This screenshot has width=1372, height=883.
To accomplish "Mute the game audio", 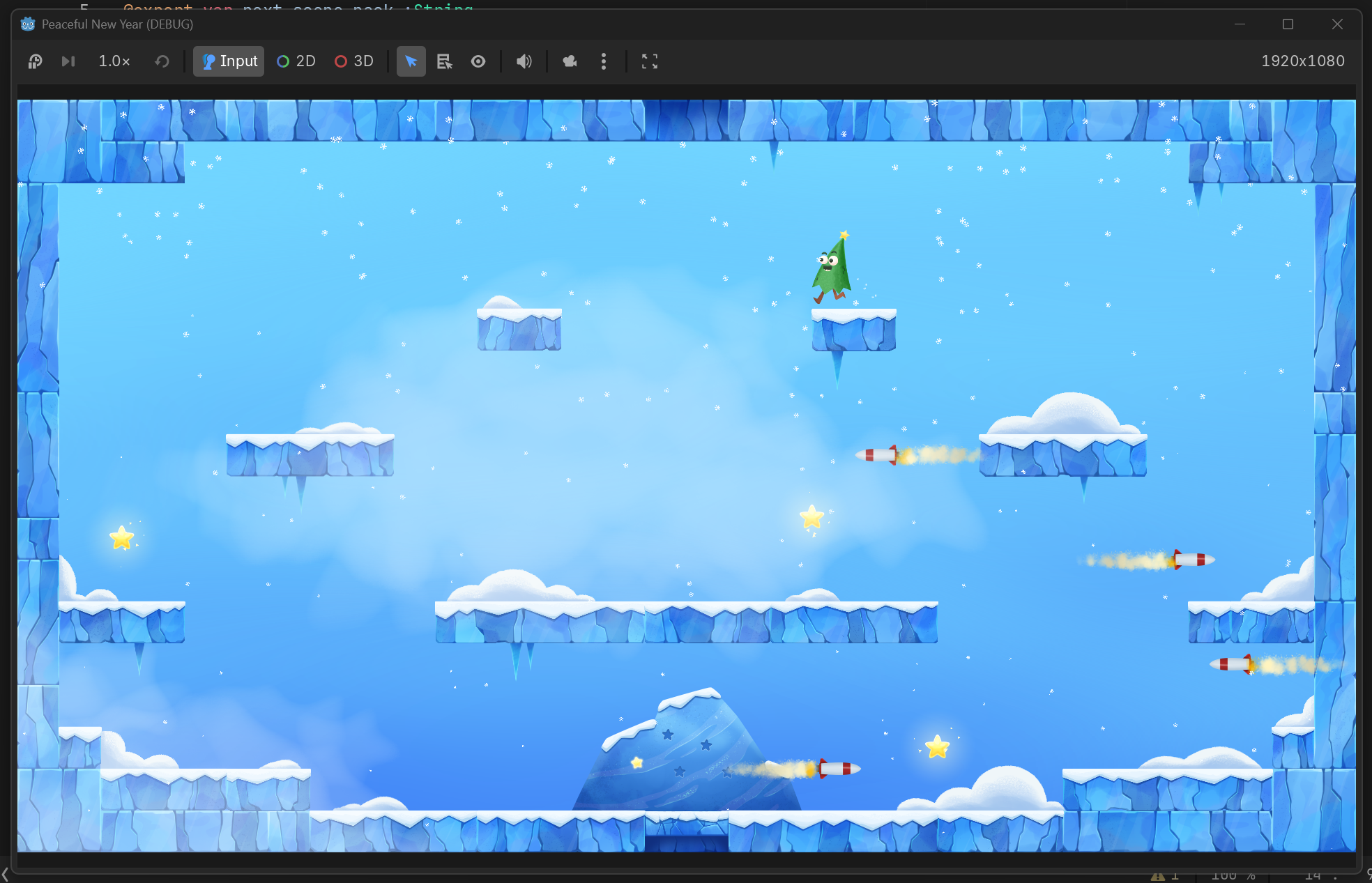I will point(524,61).
